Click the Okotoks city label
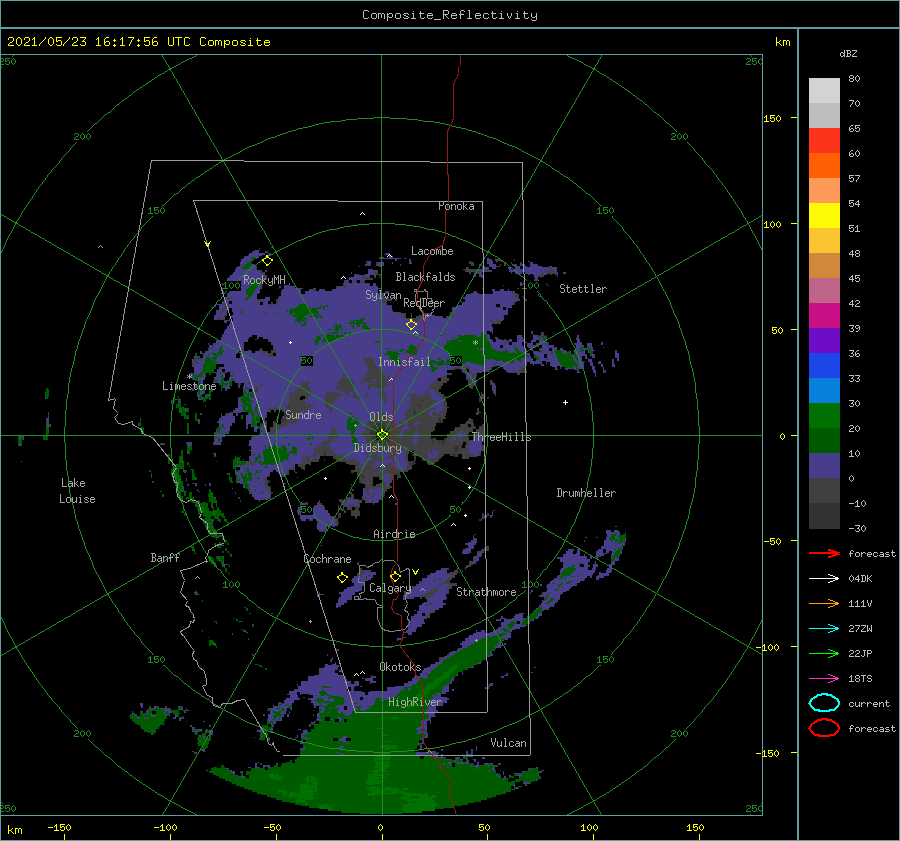 (x=400, y=667)
